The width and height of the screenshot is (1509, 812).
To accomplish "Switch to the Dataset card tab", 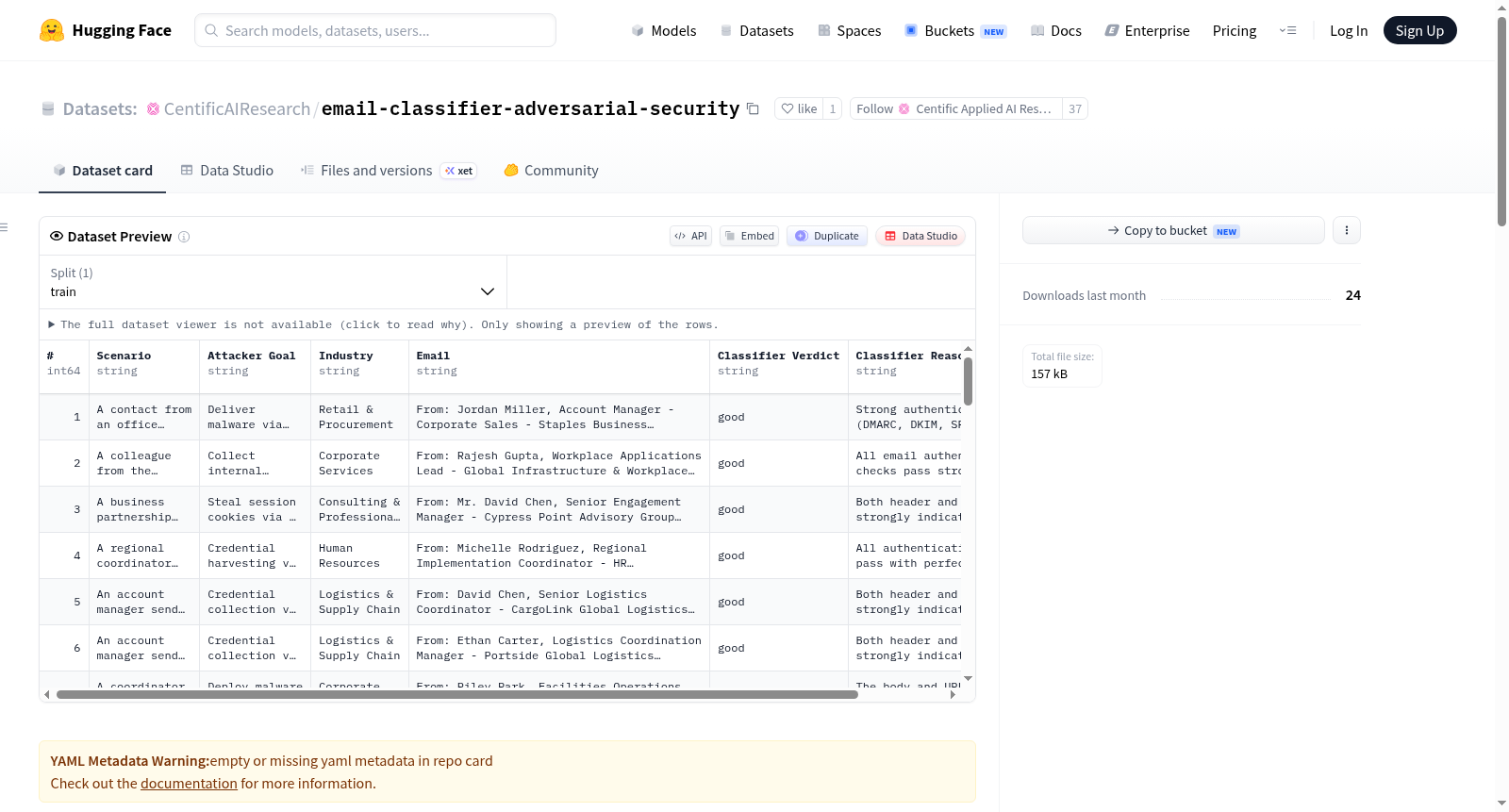I will point(102,171).
